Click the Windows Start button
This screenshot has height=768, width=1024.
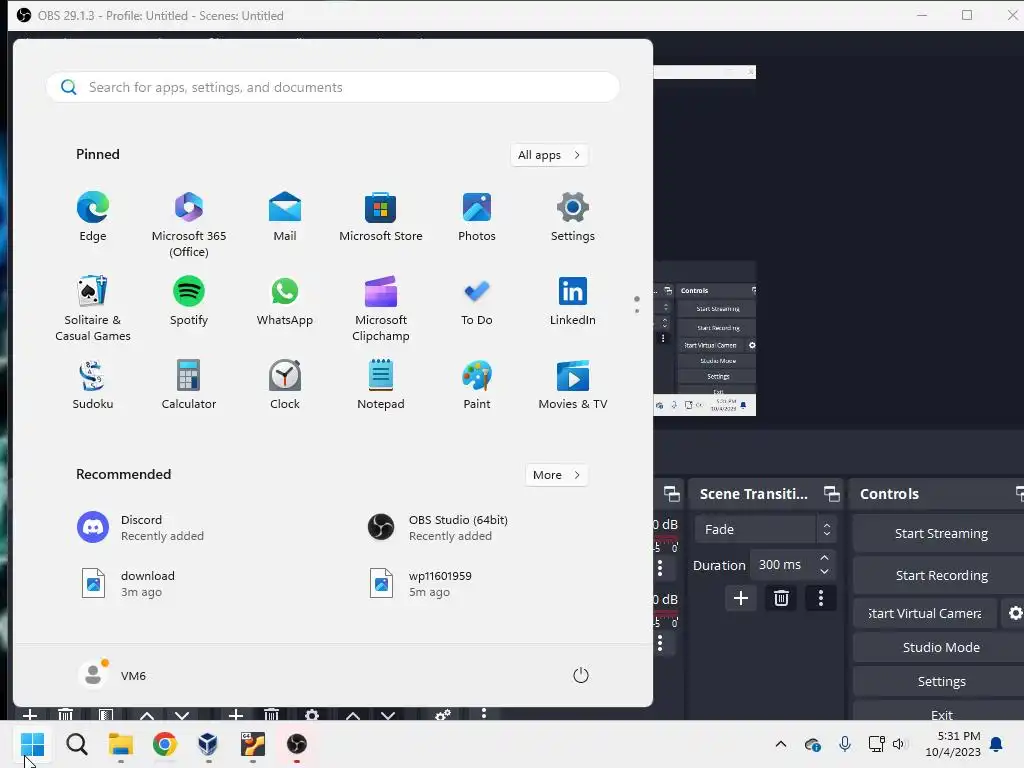coord(32,744)
